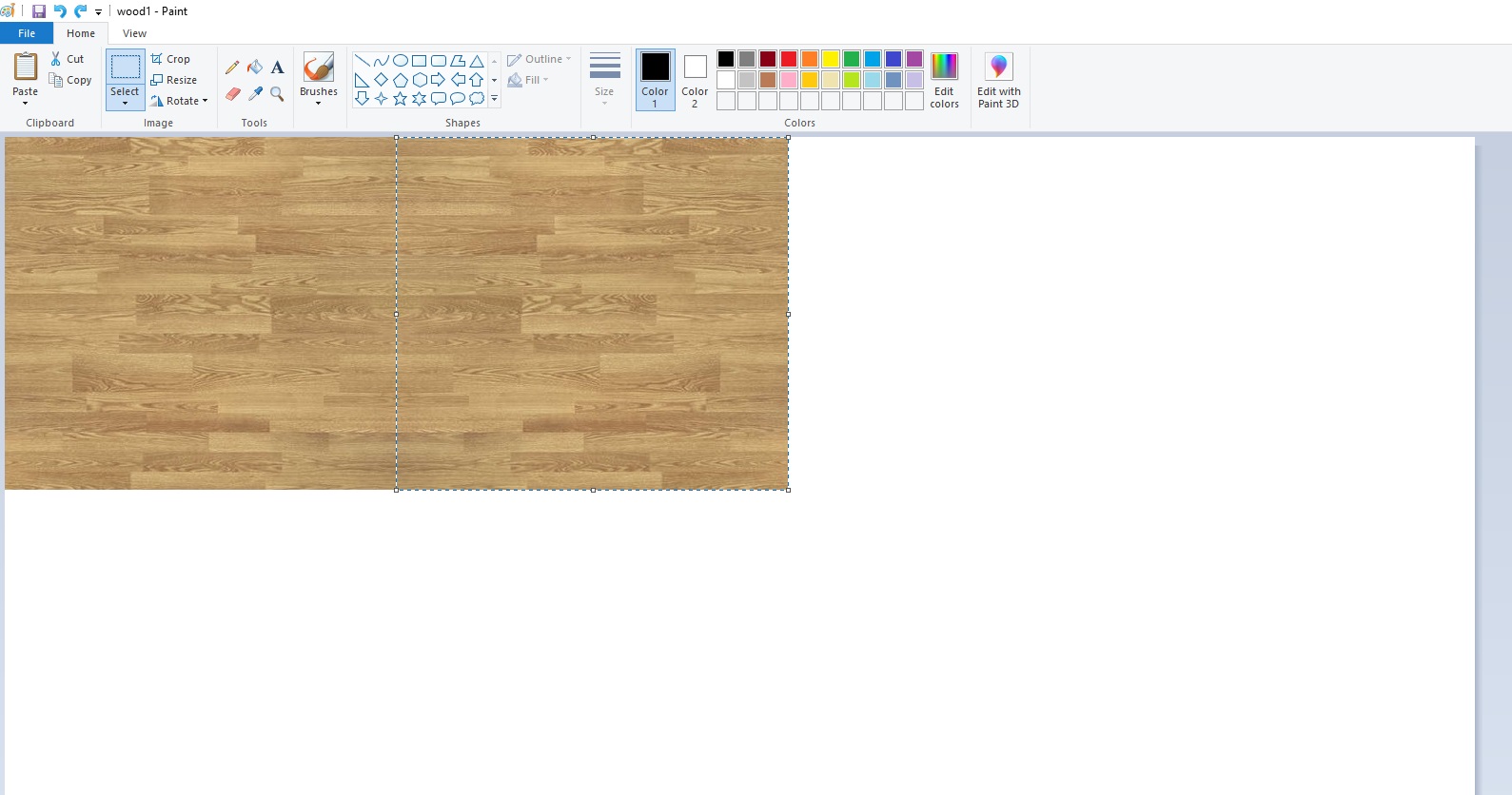
Task: Choose the Heart callout cloud shape
Action: [x=477, y=98]
